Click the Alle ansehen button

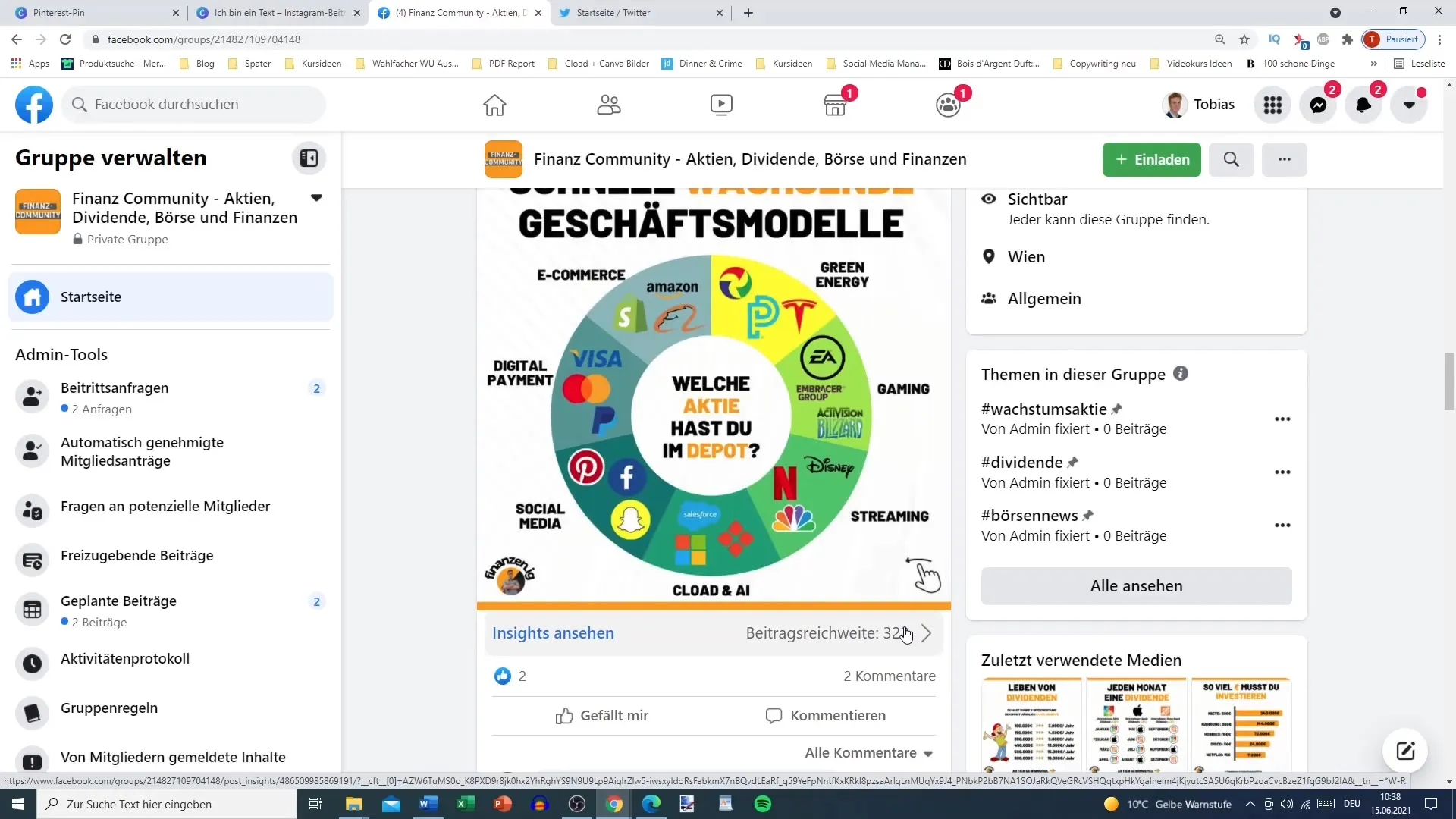click(1136, 586)
